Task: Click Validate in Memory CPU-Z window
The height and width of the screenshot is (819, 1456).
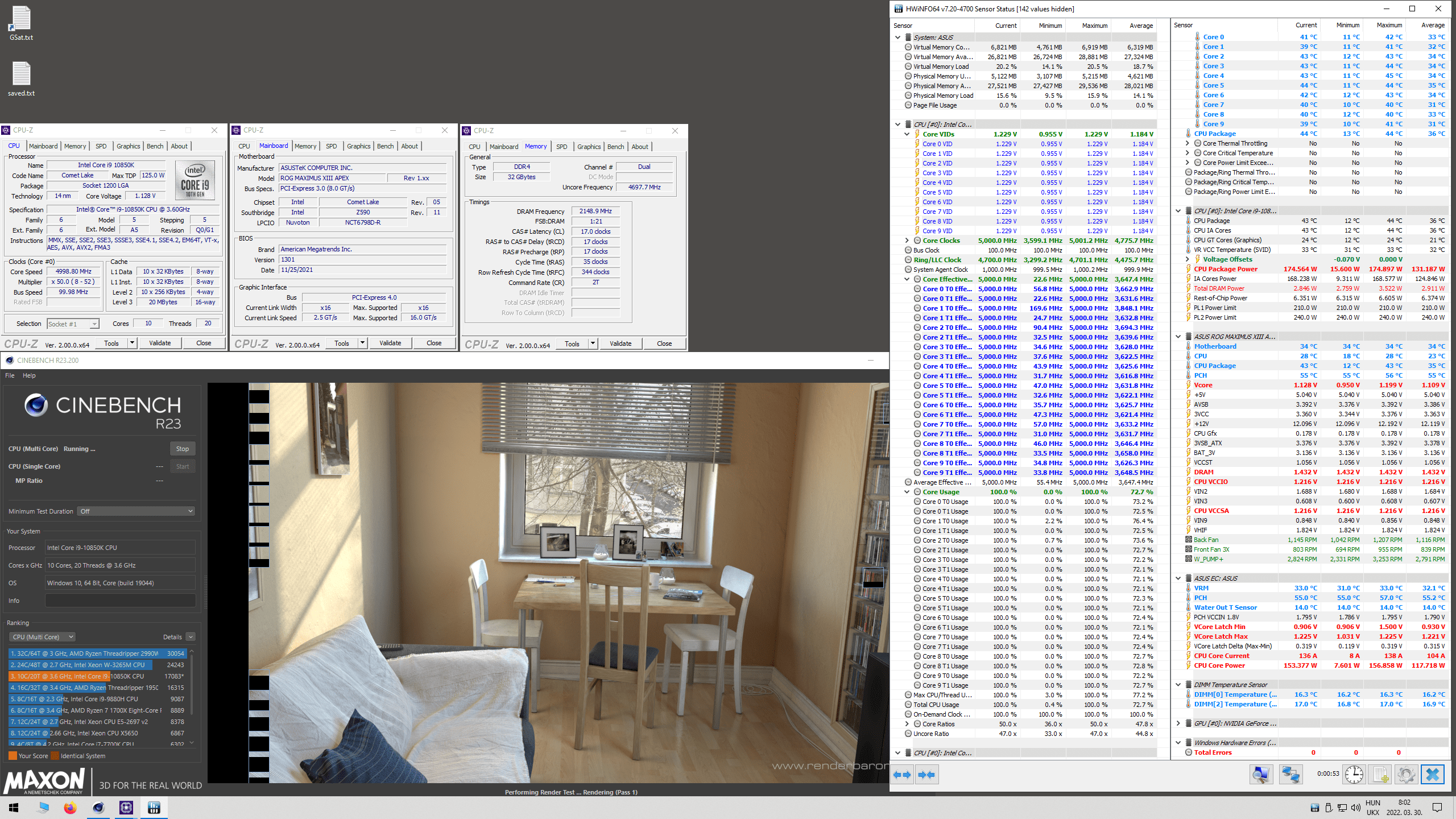Action: (621, 344)
